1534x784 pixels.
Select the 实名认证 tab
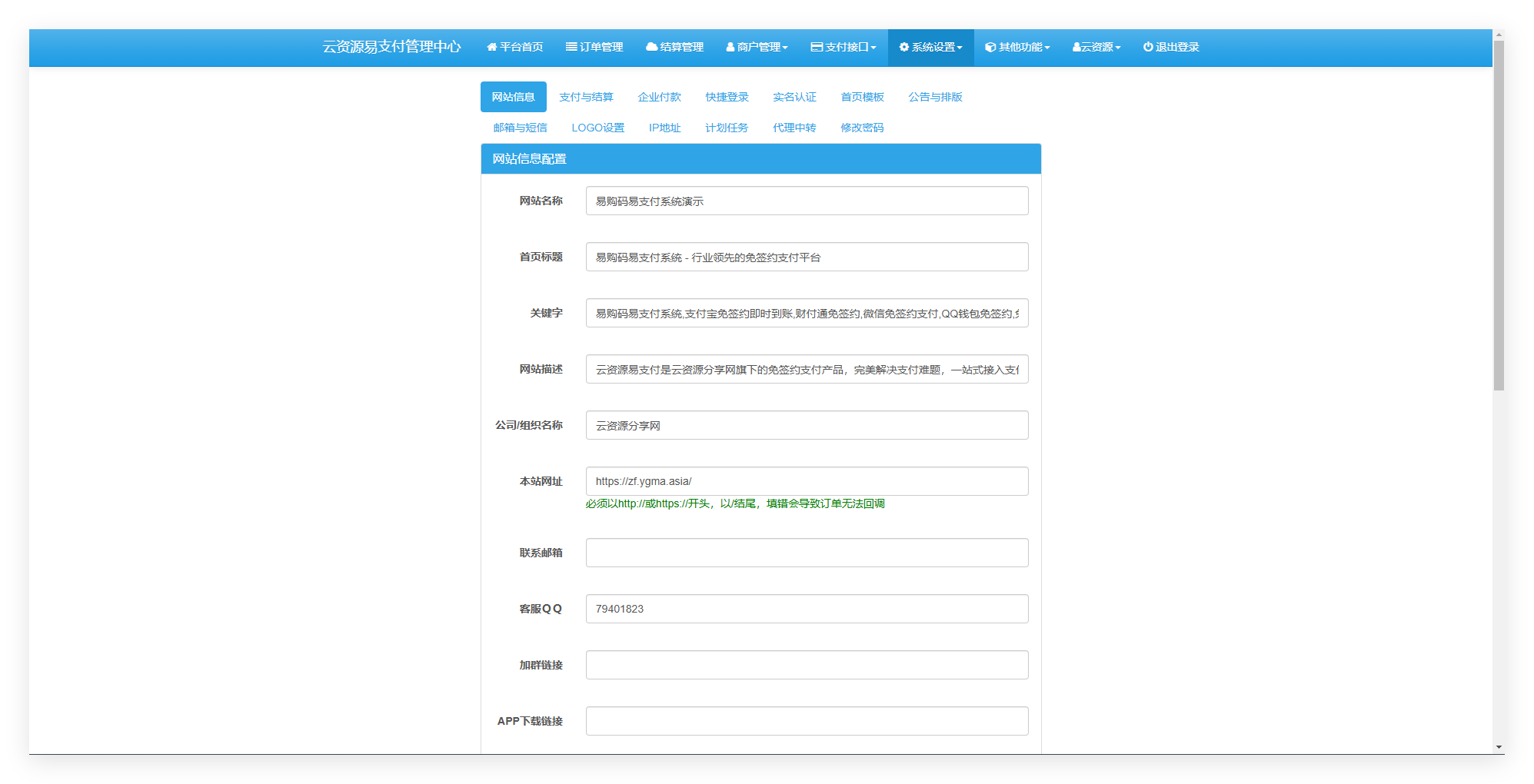[x=794, y=97]
